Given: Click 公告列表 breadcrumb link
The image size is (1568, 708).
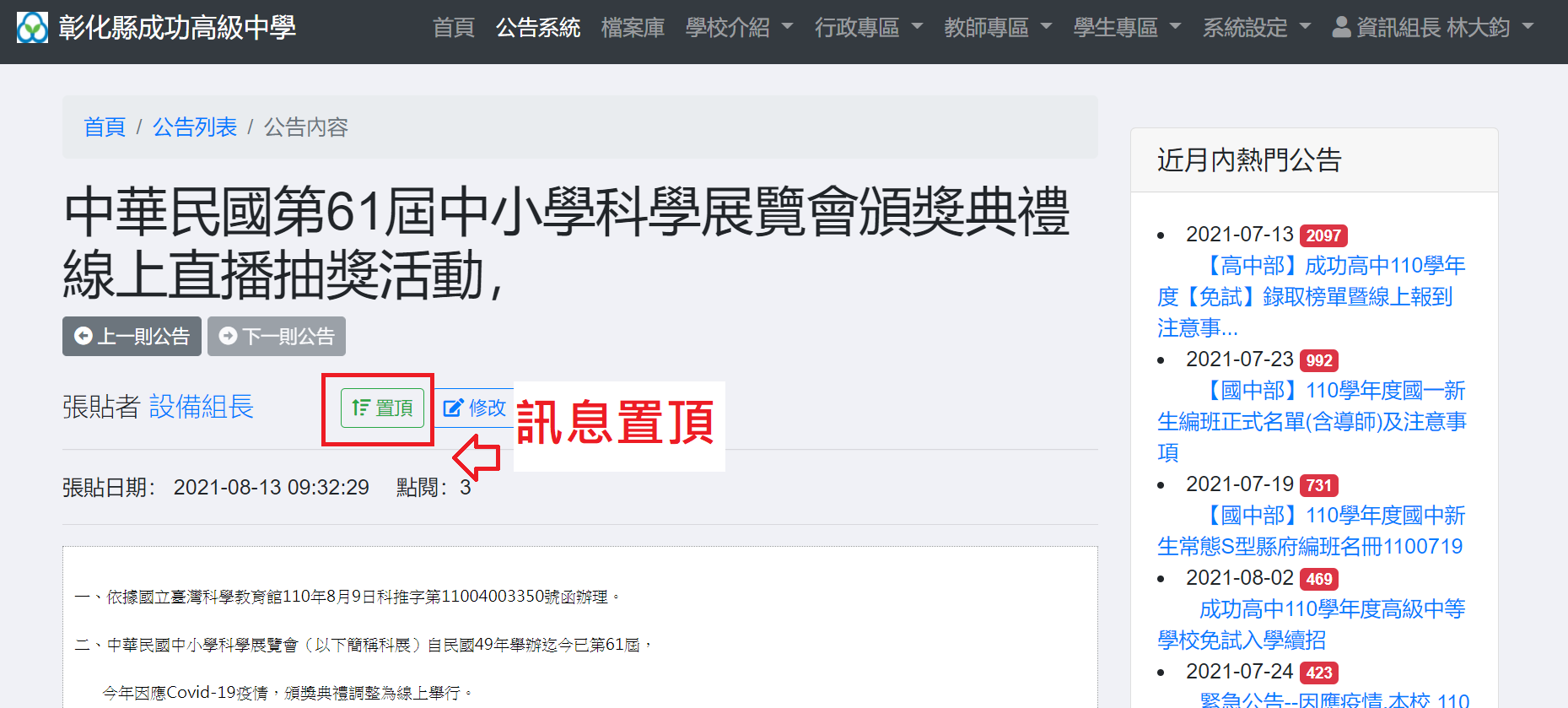Looking at the screenshot, I should coord(195,127).
